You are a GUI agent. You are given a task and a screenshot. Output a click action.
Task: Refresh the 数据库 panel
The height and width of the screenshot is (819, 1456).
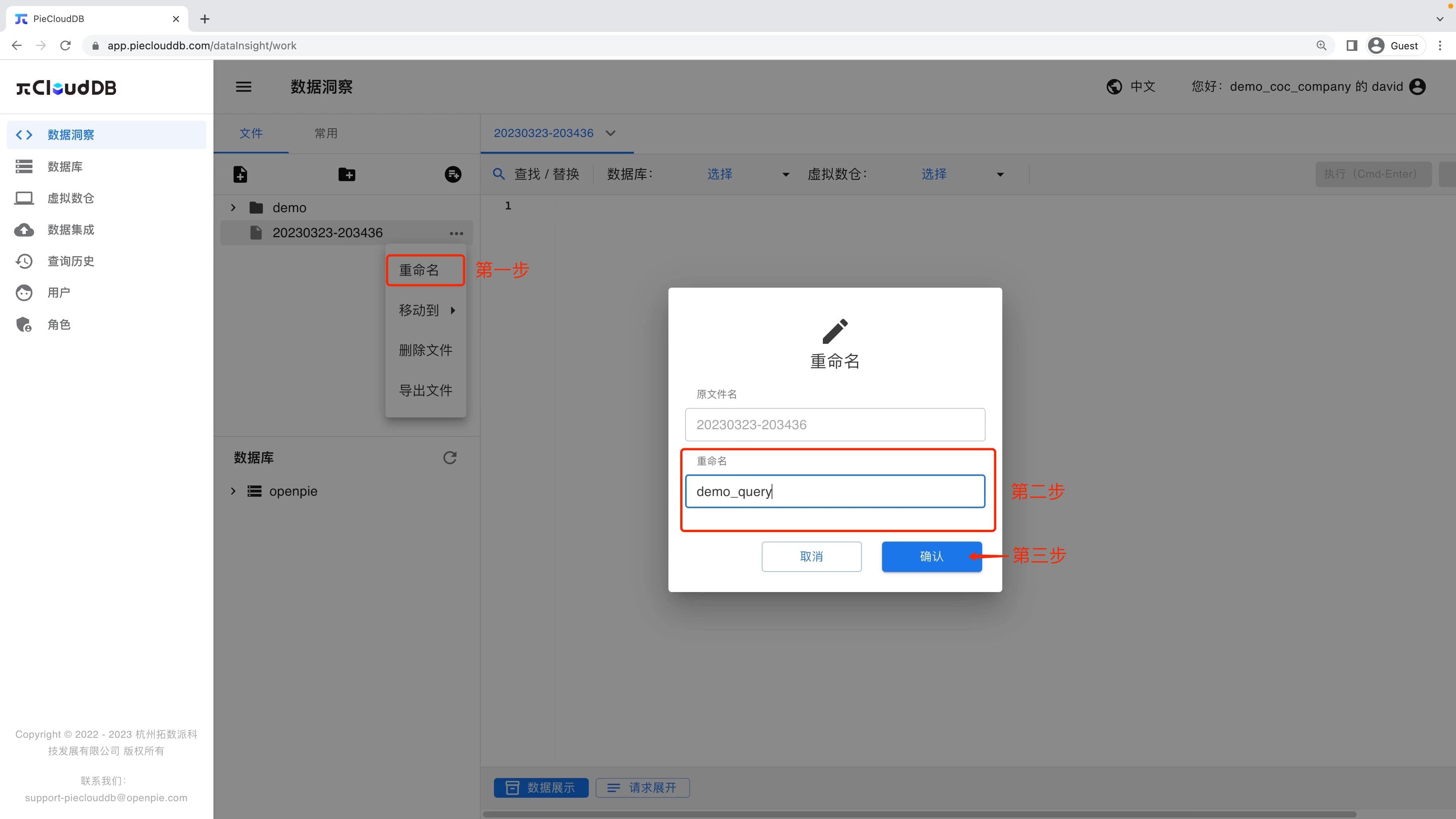pyautogui.click(x=449, y=457)
